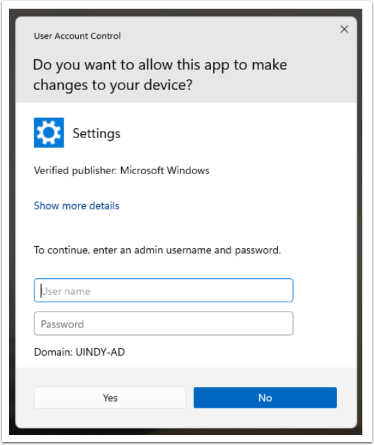The height and width of the screenshot is (445, 374).
Task: Focus the Password field
Action: (x=163, y=323)
